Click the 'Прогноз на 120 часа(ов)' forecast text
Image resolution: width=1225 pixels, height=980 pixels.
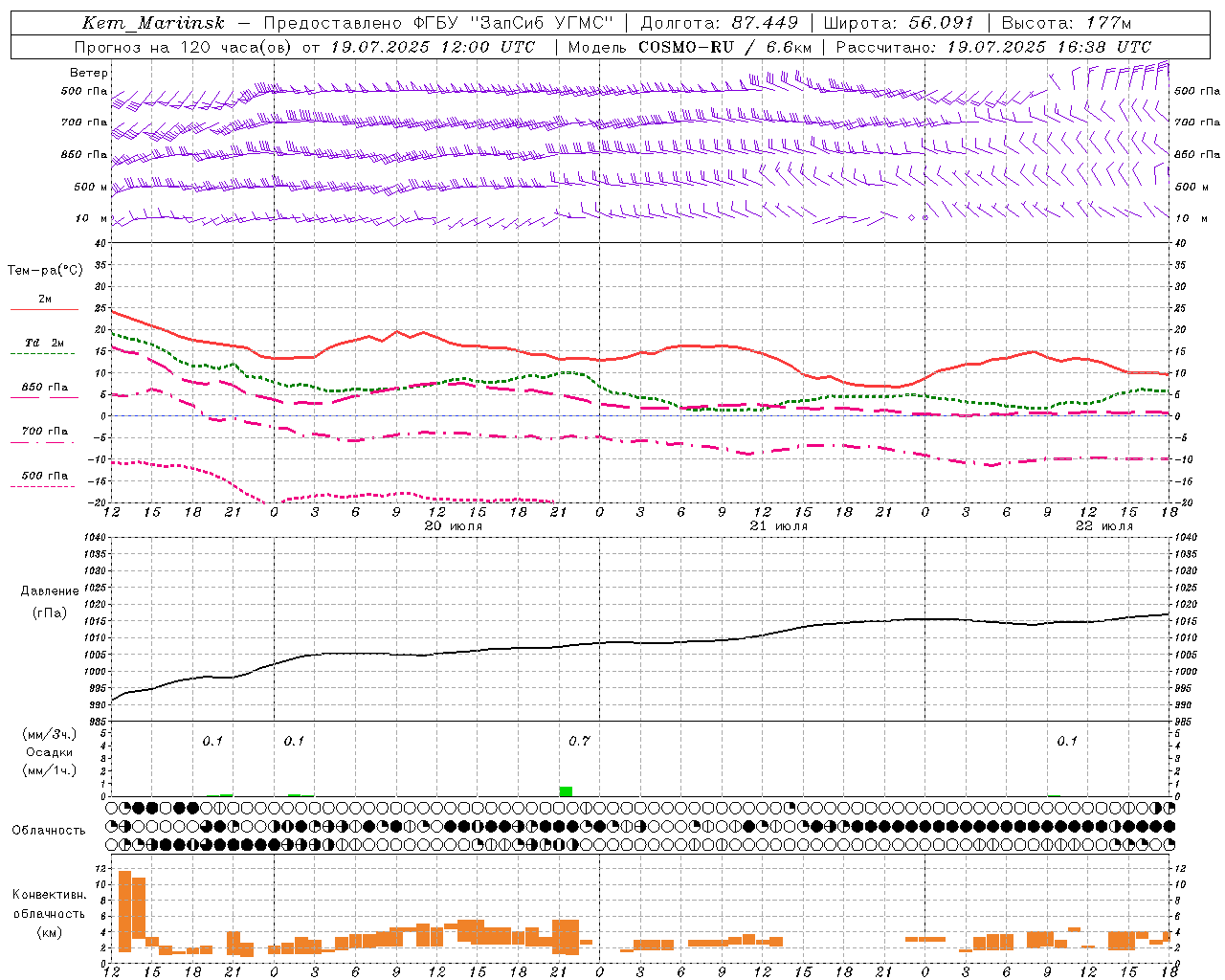pos(183,47)
